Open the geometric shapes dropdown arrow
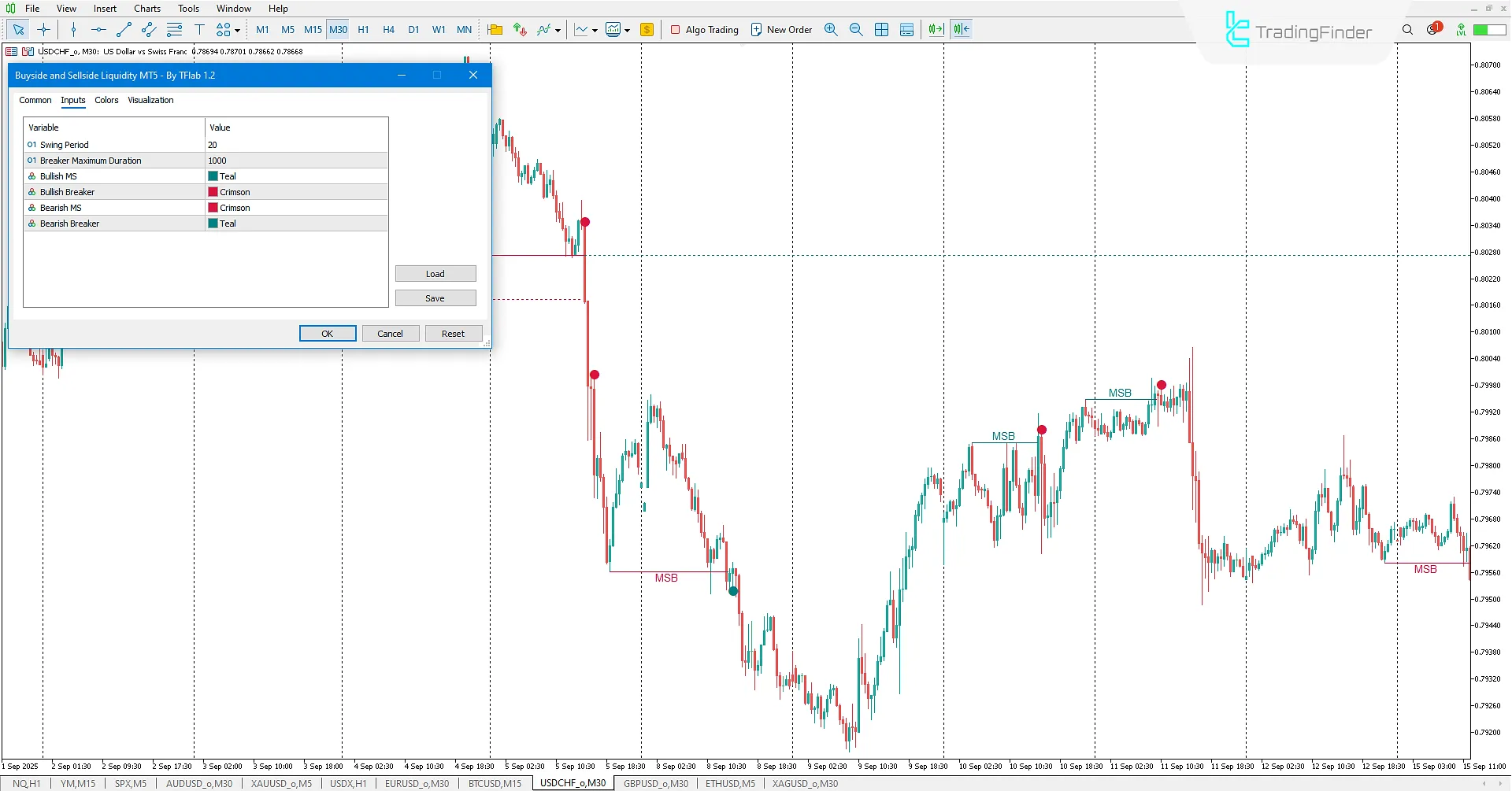 236,30
